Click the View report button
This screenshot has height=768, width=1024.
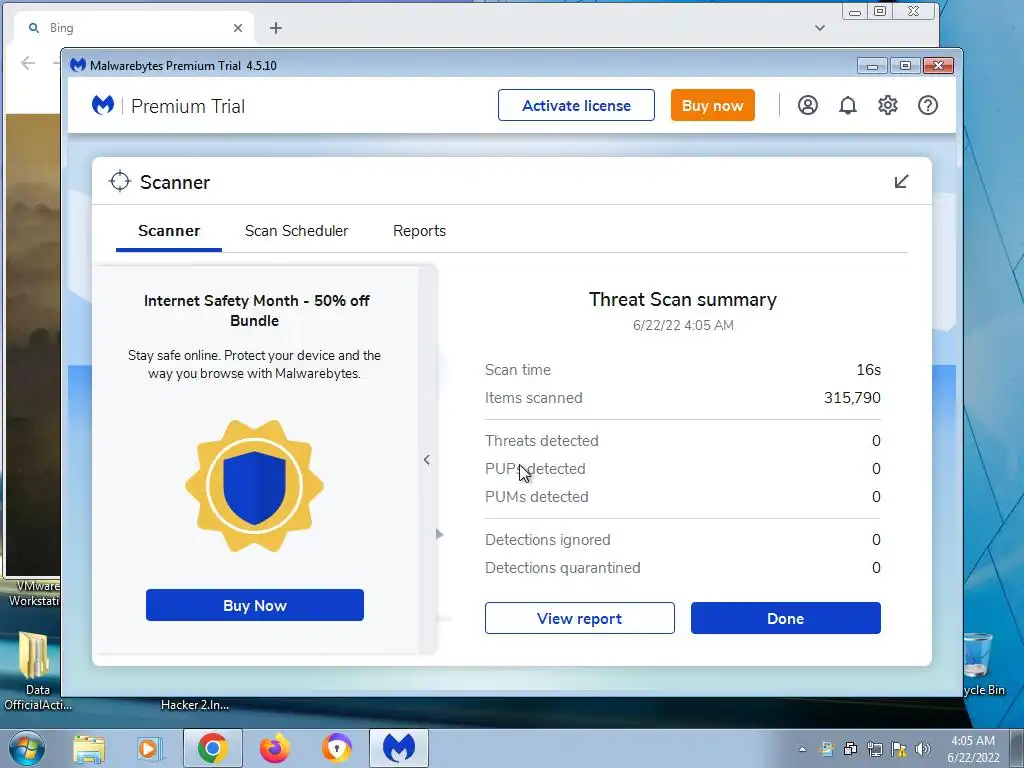(579, 618)
